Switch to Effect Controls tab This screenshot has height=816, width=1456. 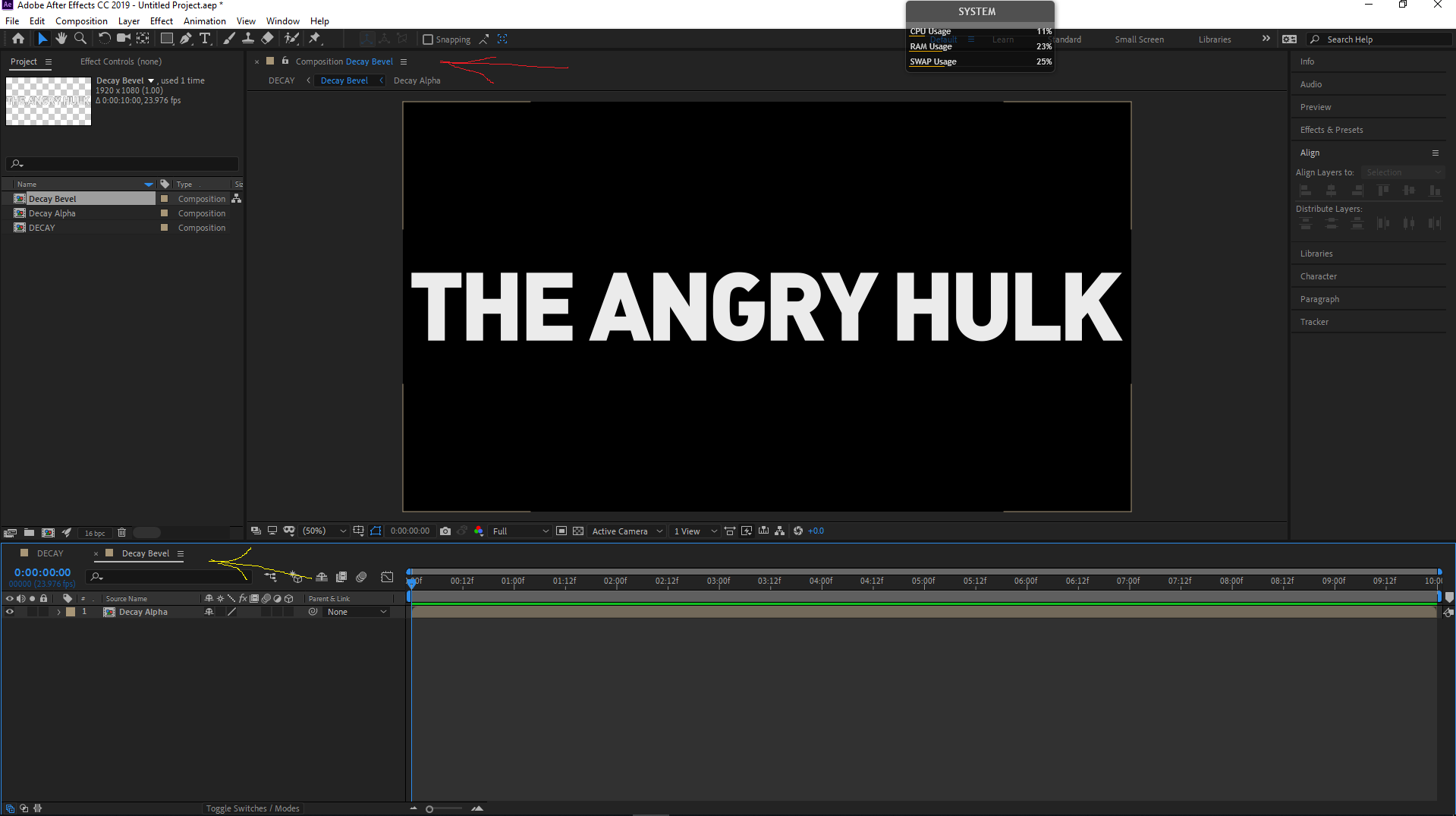(x=121, y=61)
